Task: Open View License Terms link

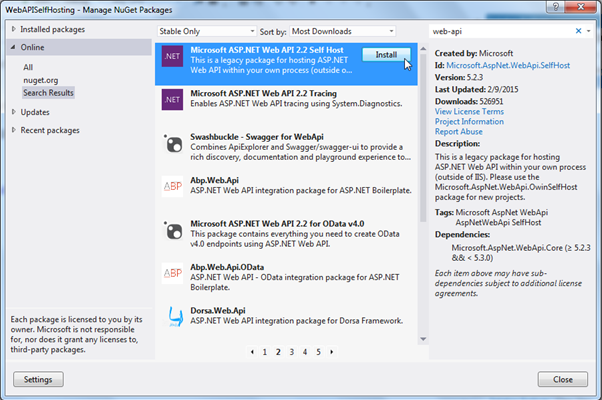Action: 469,111
